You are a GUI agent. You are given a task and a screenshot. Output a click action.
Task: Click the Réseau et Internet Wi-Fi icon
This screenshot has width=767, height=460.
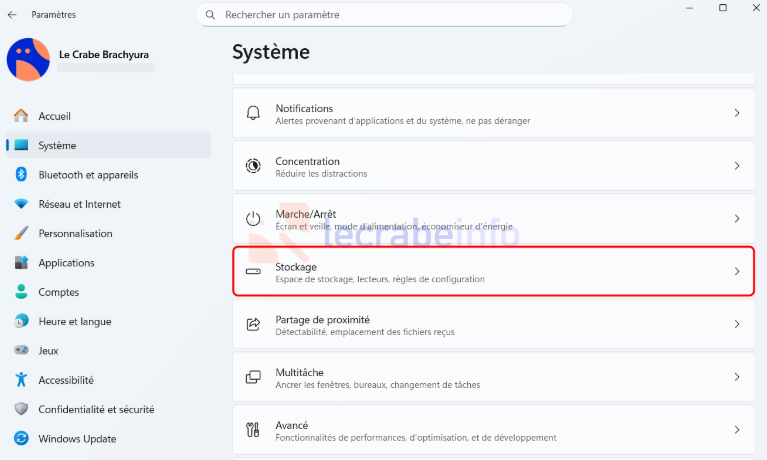pos(21,204)
